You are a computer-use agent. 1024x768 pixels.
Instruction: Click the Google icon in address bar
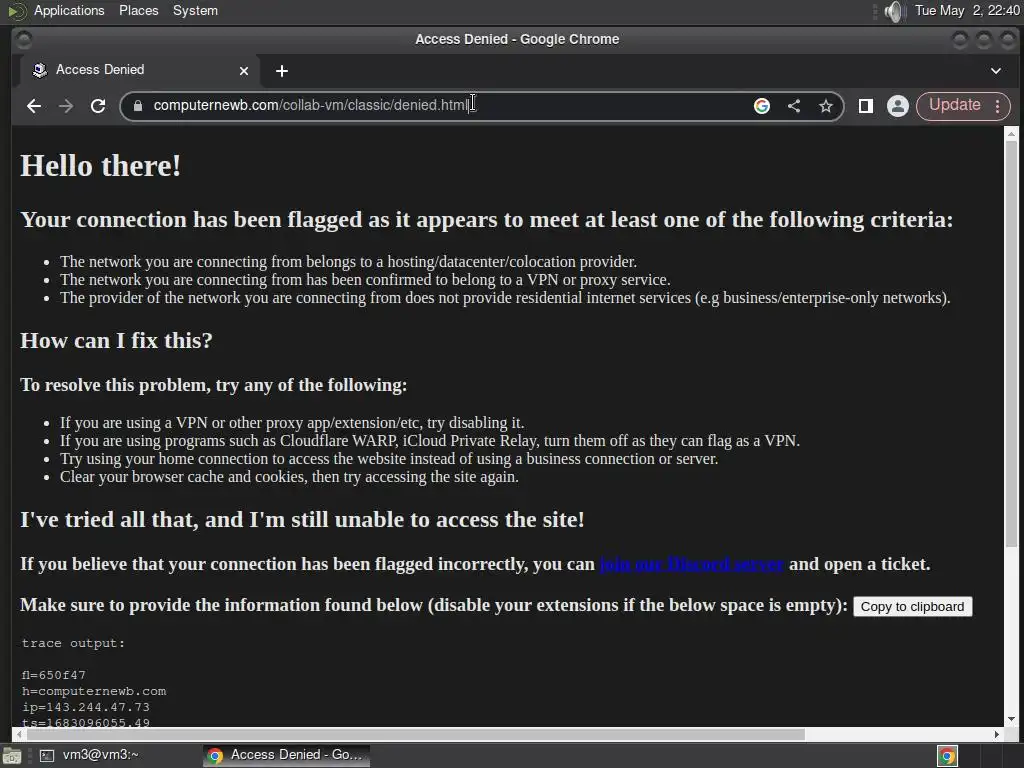(x=761, y=106)
